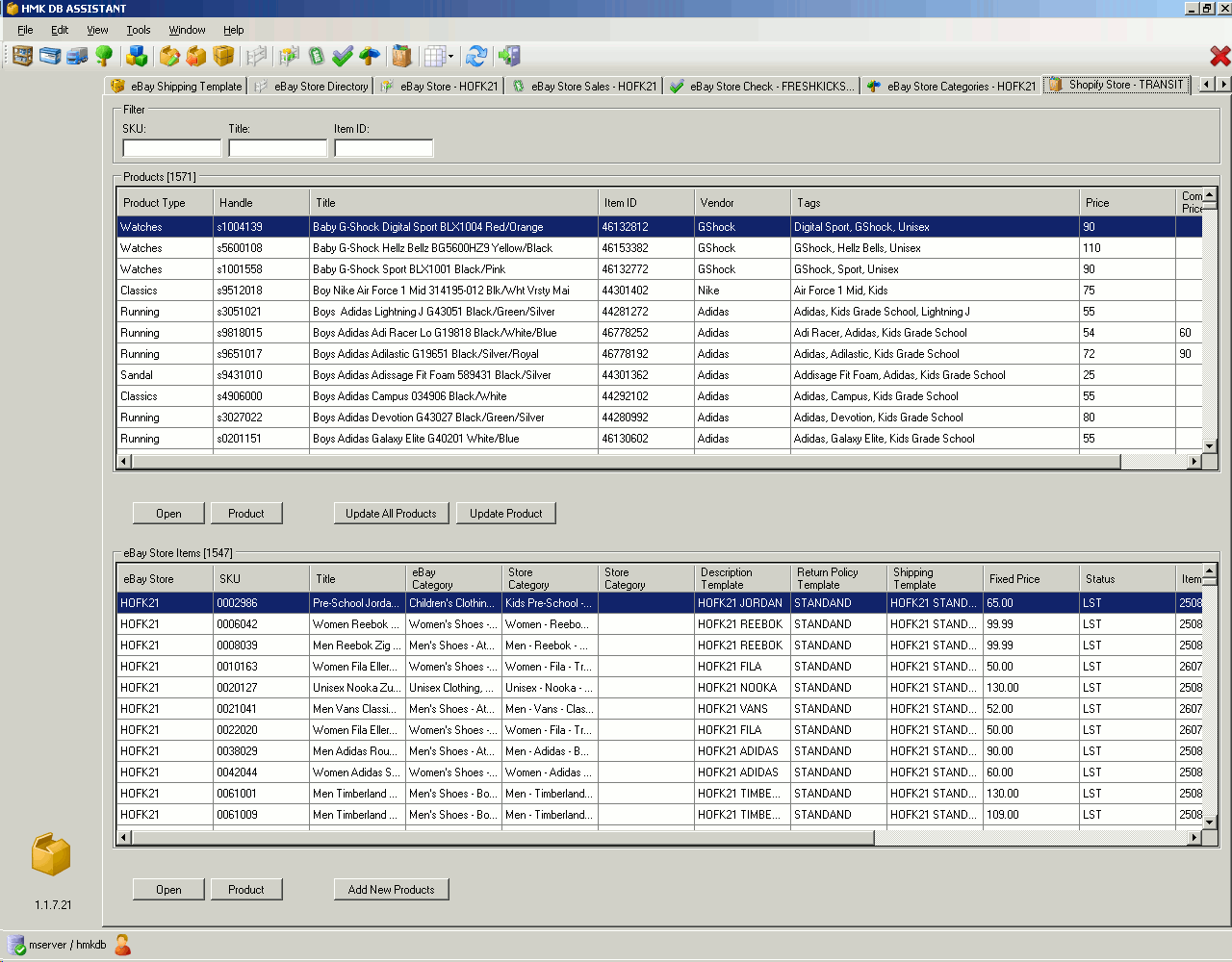Click the warehouse shelves toolbar icon
Viewport: 1232px width, 962px height.
pos(22,56)
